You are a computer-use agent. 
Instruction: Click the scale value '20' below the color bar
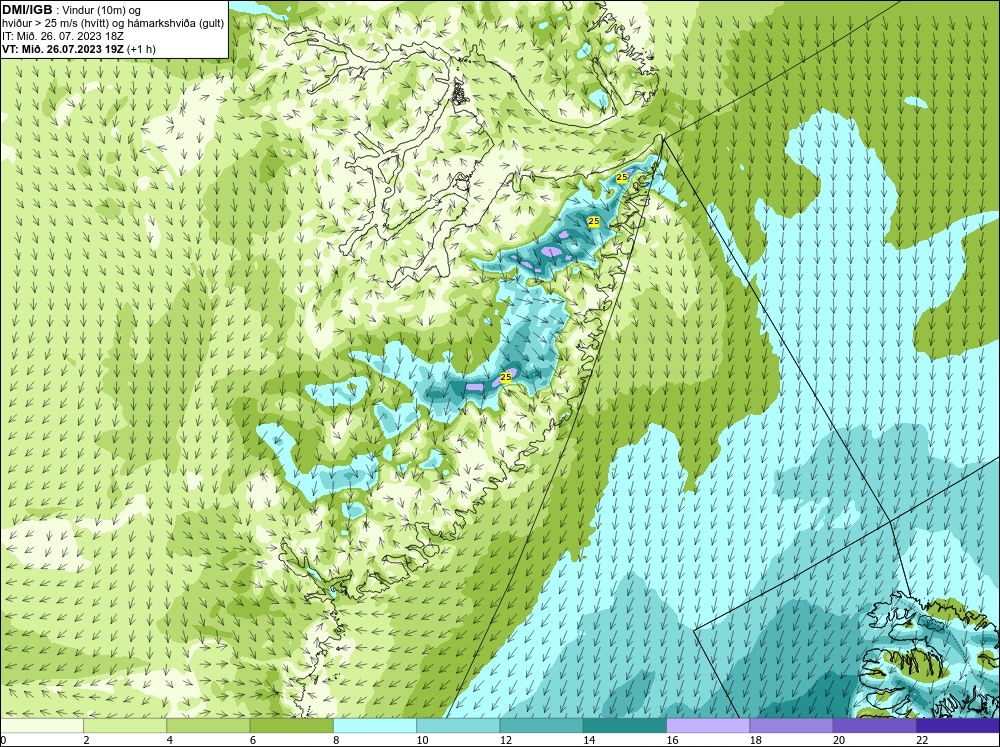(x=839, y=740)
